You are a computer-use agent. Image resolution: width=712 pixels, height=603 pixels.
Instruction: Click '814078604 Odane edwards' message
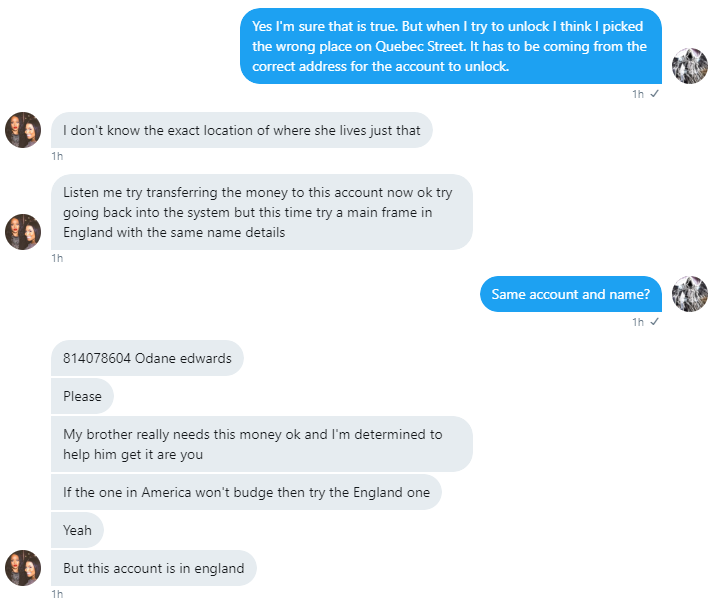(147, 358)
